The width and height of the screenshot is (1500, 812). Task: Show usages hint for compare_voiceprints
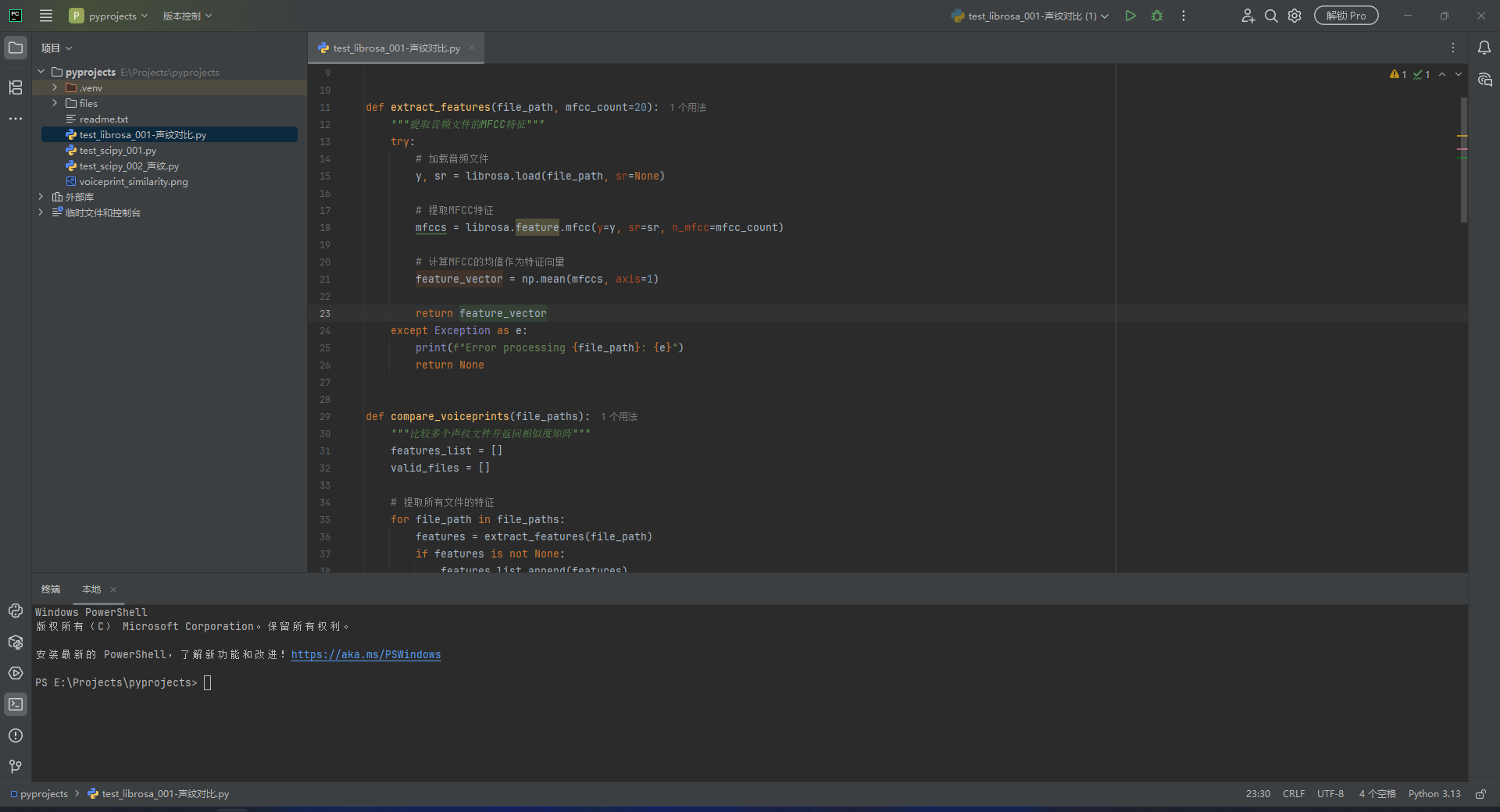619,417
